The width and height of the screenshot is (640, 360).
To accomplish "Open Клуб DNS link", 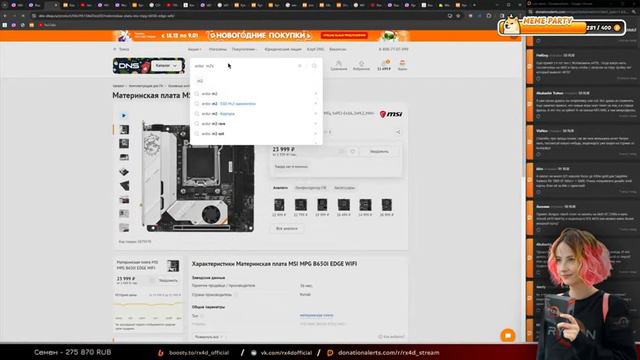I will pos(315,49).
